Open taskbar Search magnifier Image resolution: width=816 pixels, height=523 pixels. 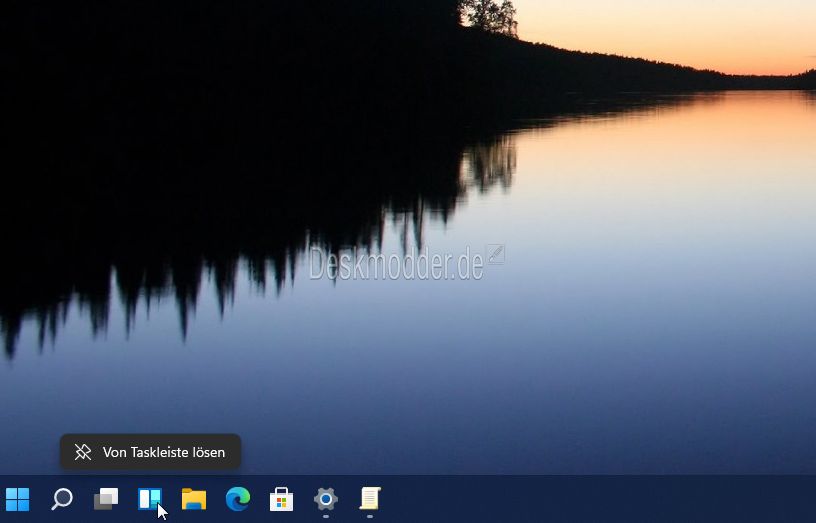(x=62, y=499)
